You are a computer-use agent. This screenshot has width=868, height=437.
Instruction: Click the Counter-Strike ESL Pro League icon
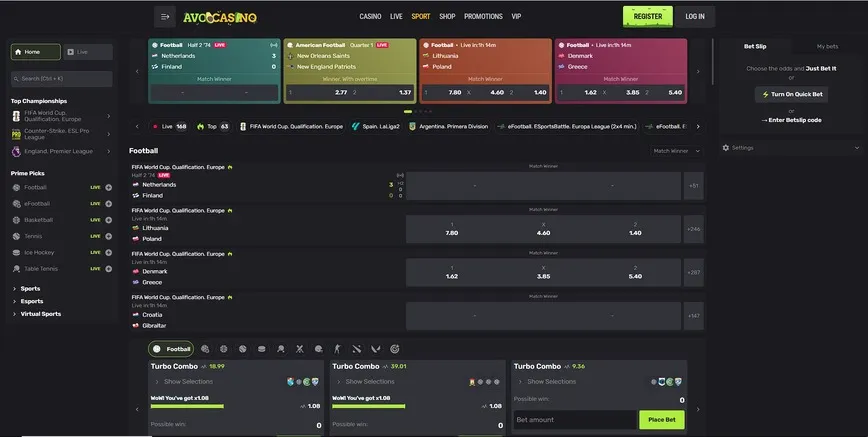point(16,133)
